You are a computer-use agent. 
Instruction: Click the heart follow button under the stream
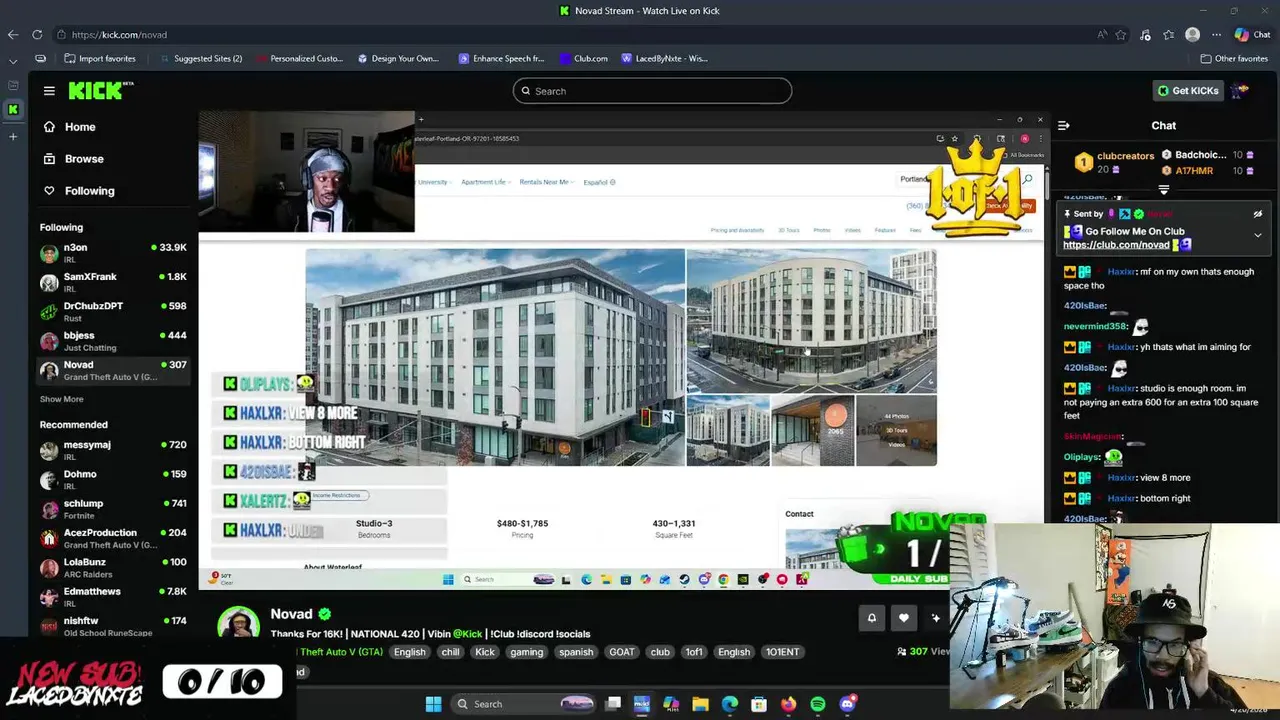(903, 618)
